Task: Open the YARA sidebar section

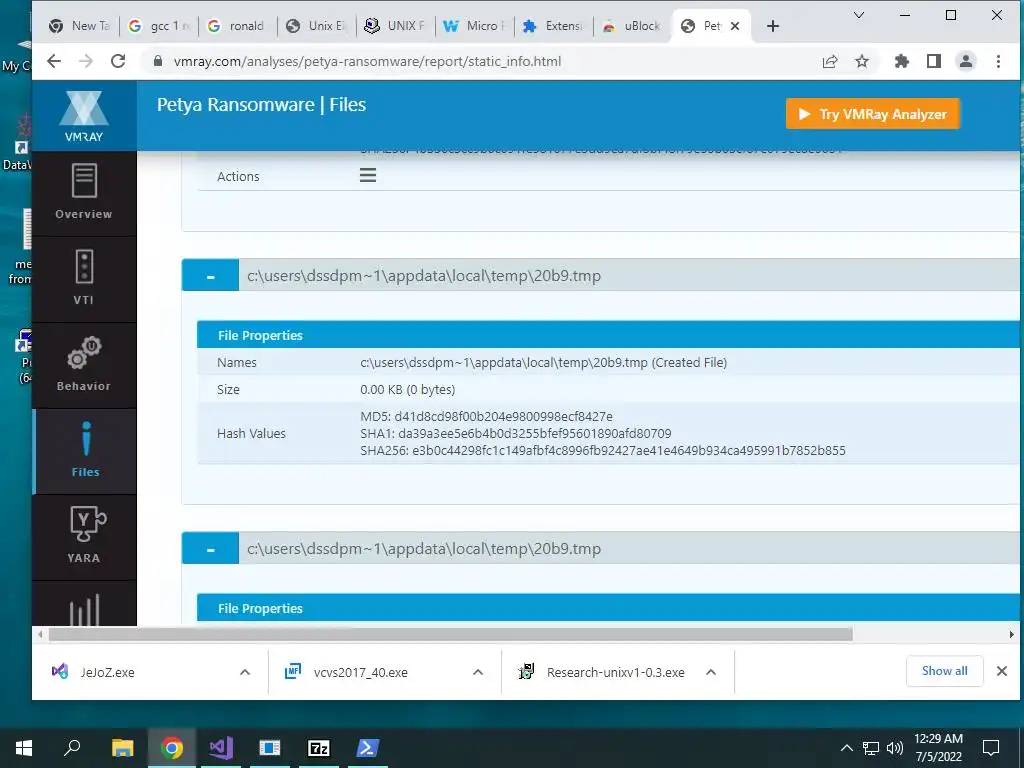Action: [84, 537]
